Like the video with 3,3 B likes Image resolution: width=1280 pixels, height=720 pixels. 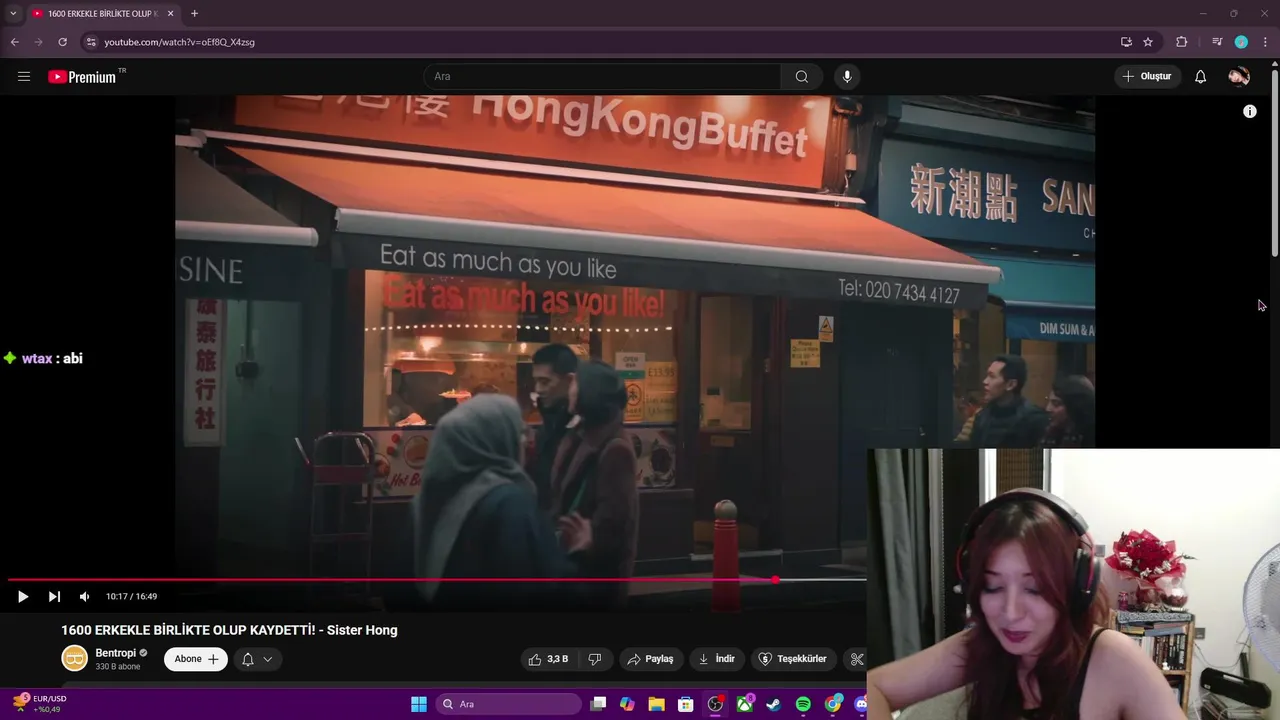(x=548, y=659)
